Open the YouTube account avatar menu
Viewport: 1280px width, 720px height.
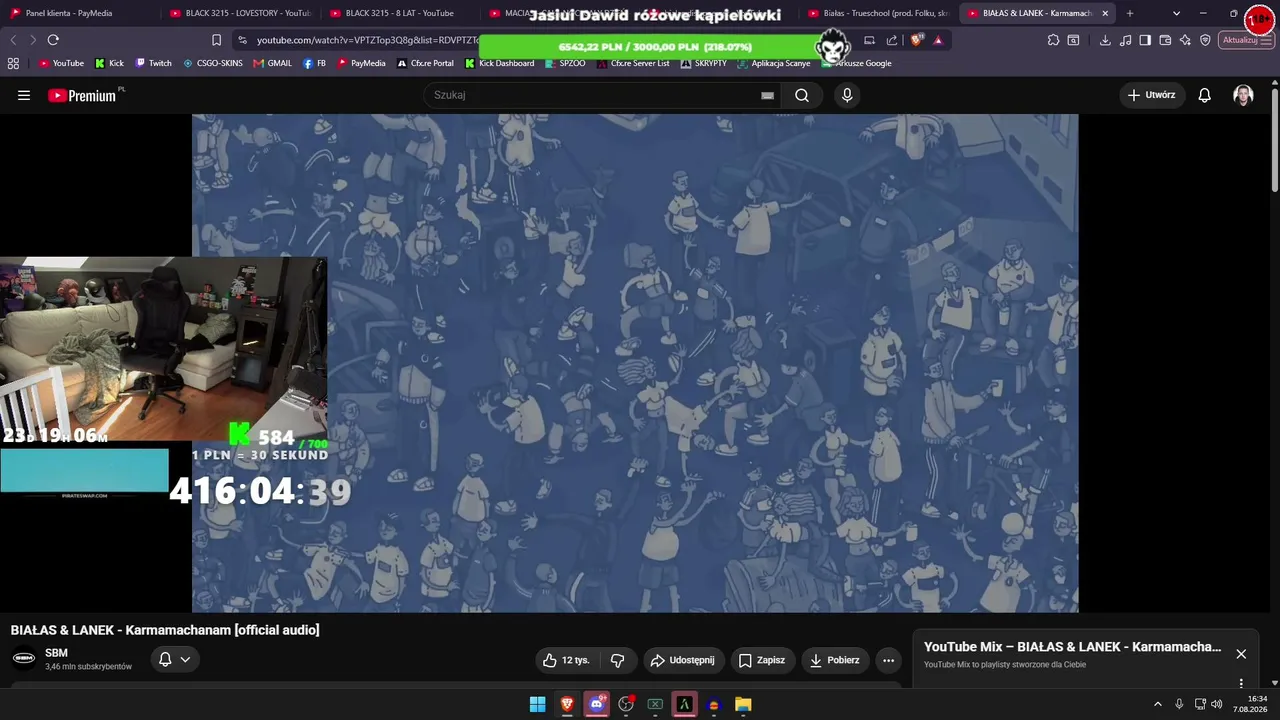click(x=1243, y=95)
